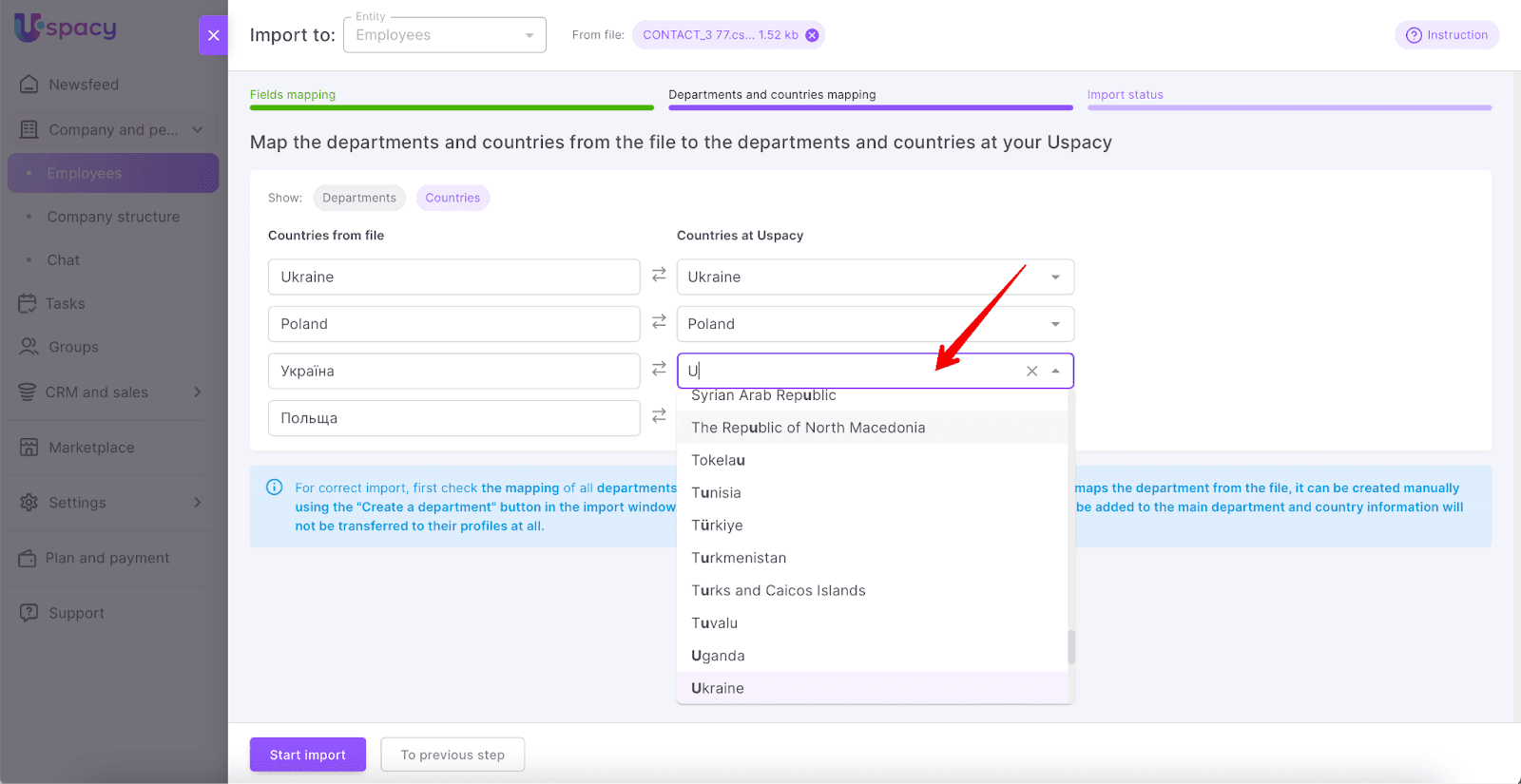Open the Entity Employees dropdown
1521x784 pixels.
[x=444, y=35]
